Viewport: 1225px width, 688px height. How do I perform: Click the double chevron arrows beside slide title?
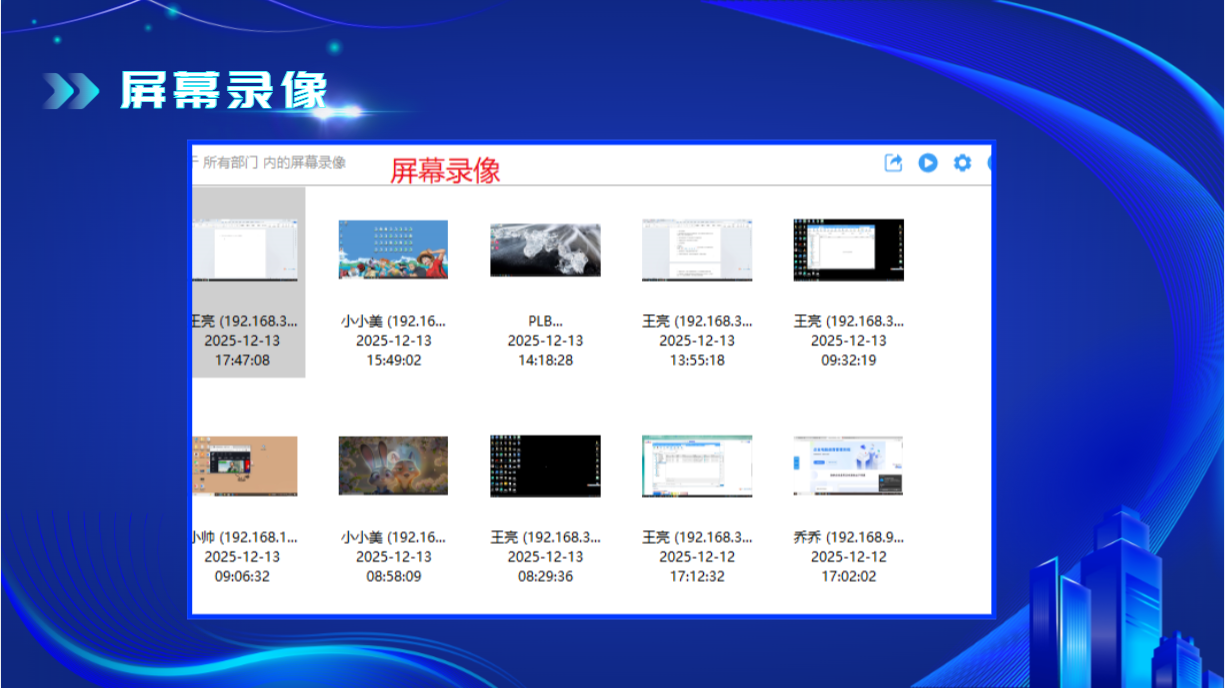coord(71,91)
